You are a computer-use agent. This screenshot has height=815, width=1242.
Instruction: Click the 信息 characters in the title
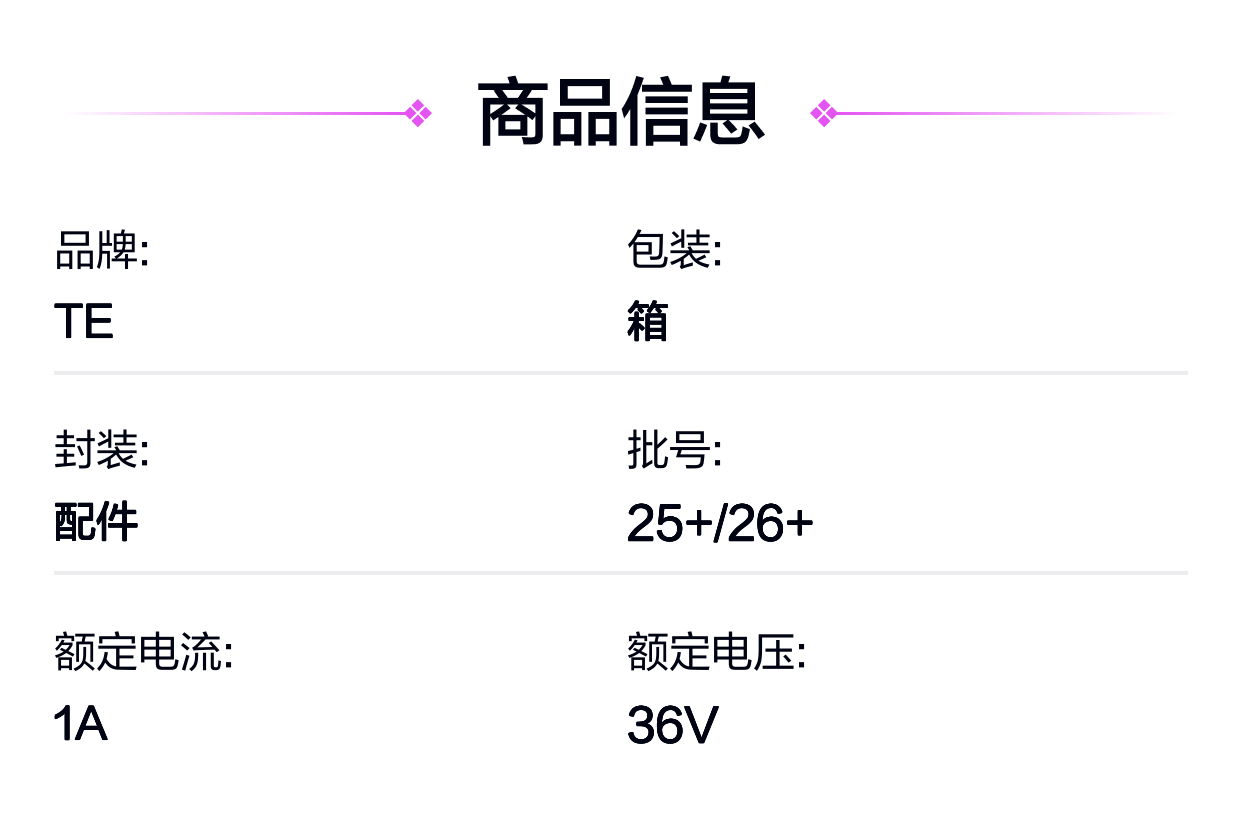(x=693, y=113)
